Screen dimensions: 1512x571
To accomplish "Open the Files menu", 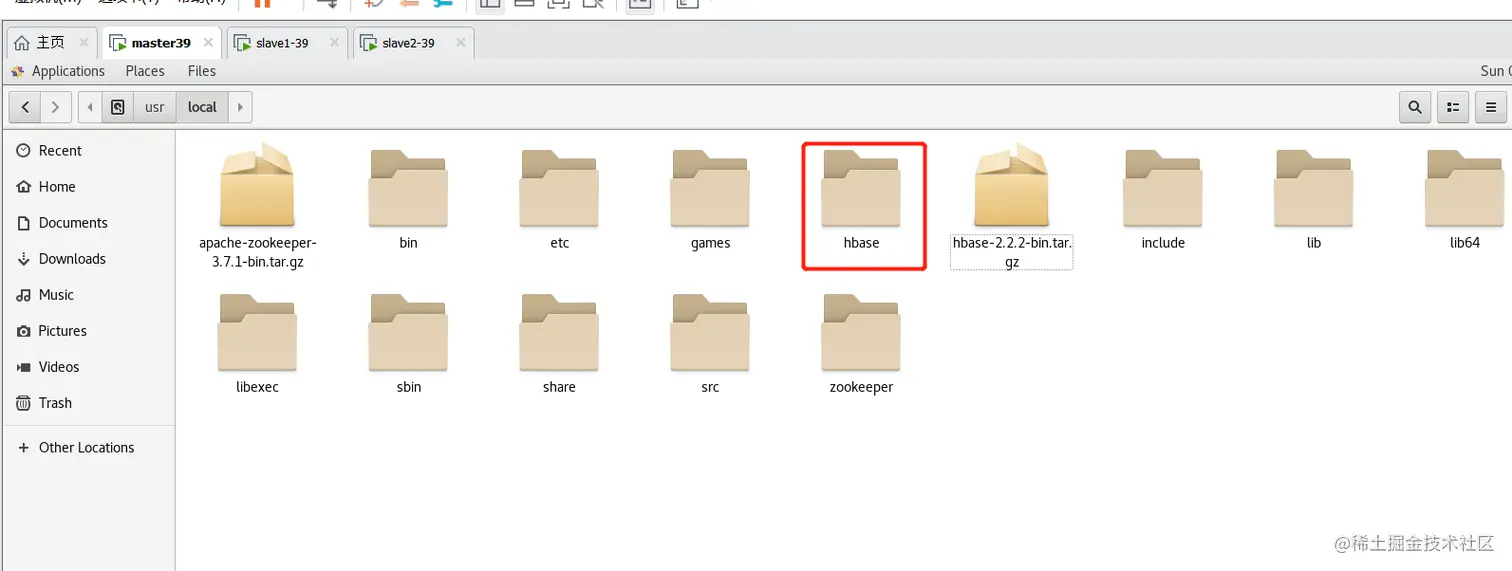I will (x=202, y=71).
